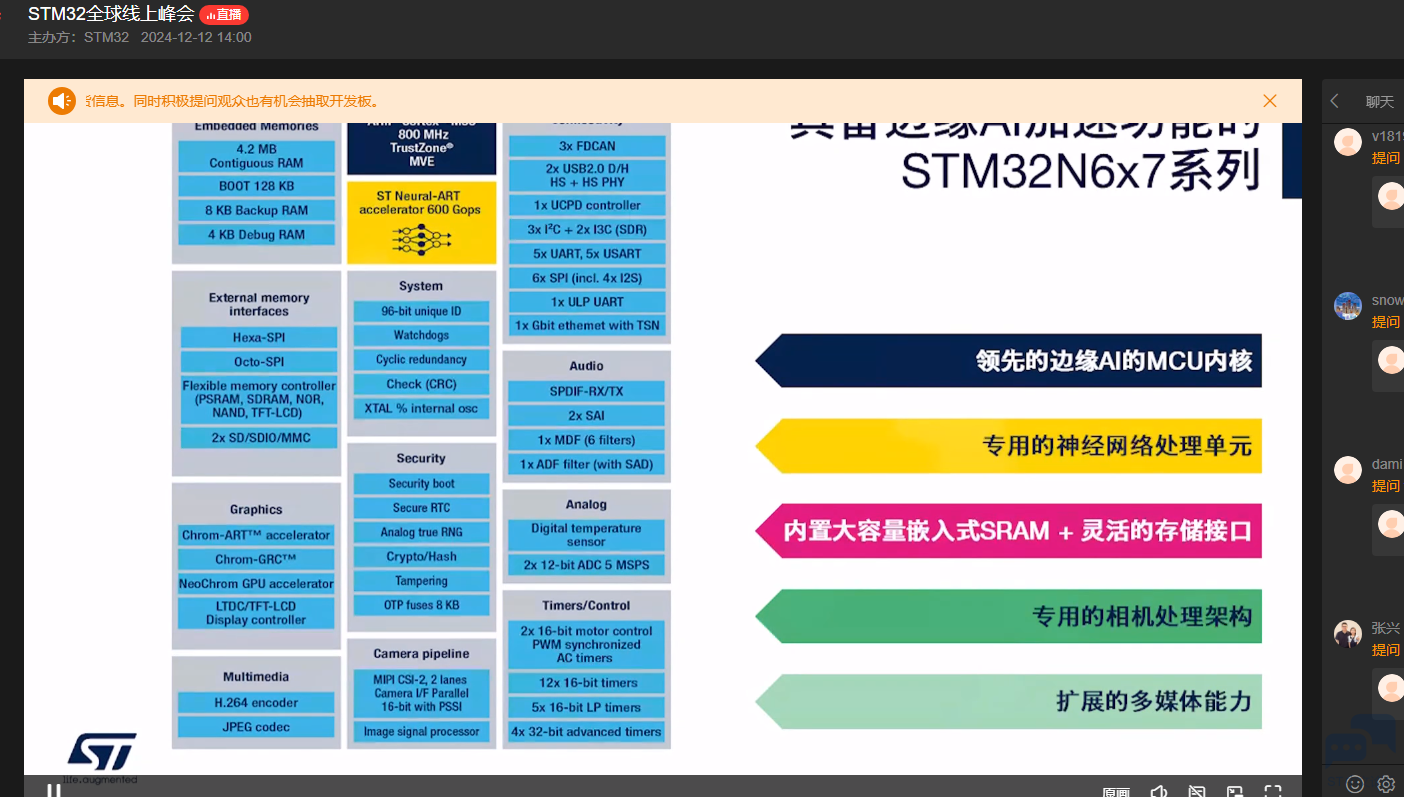Click green 专用的相机处理架构 banner
1404x797 pixels.
[1008, 616]
